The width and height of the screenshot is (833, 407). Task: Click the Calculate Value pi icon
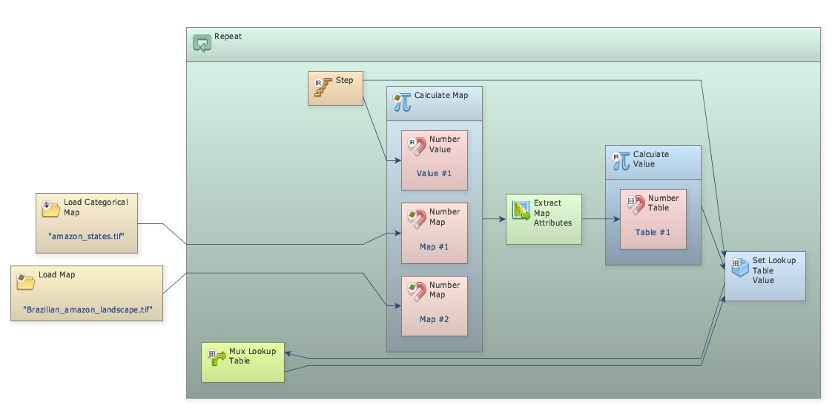point(620,160)
